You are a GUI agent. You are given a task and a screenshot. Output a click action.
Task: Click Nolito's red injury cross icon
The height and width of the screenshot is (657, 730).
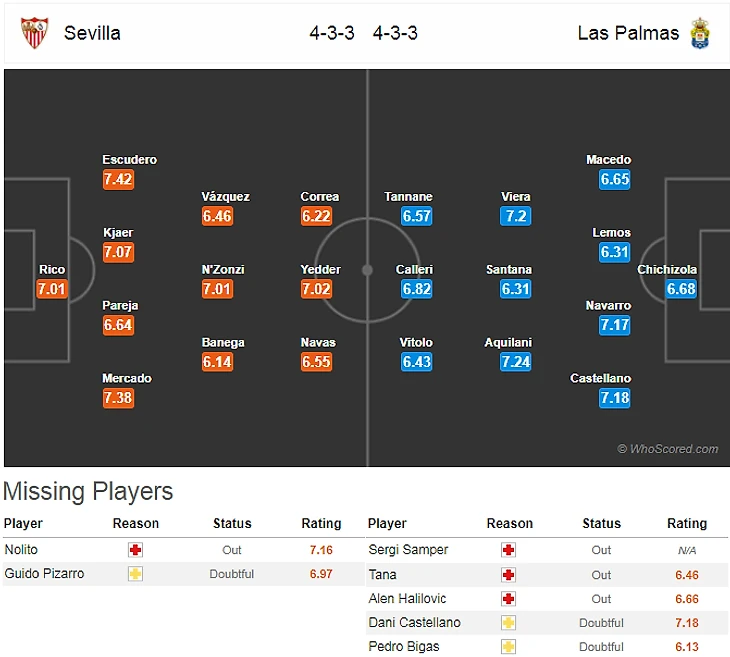click(x=136, y=550)
